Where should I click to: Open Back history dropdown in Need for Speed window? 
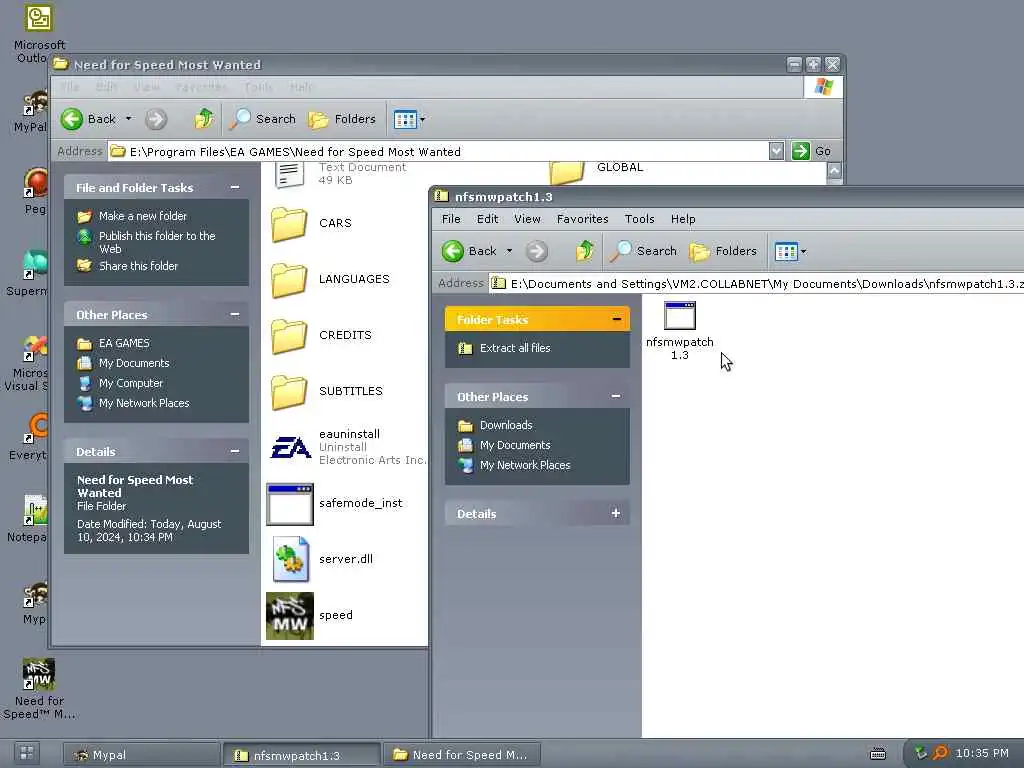coord(129,120)
